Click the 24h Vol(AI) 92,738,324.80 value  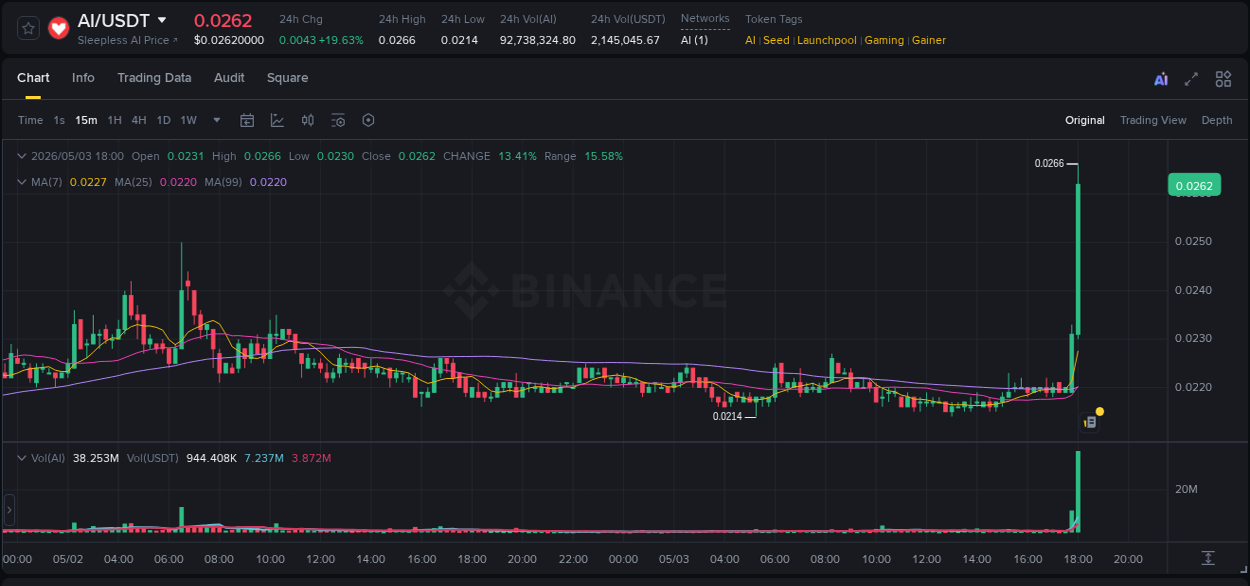[x=538, y=41]
